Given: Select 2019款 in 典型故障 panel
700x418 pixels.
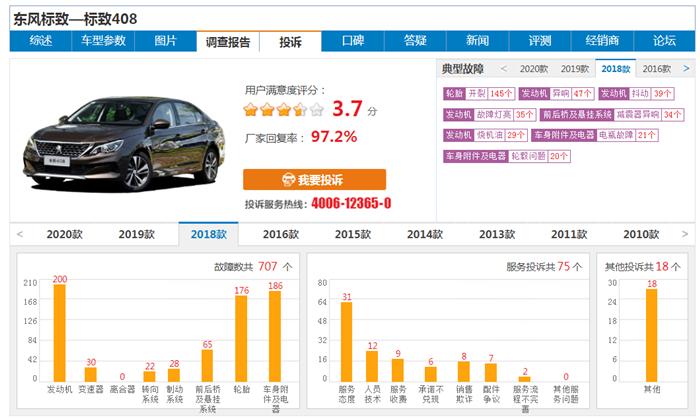Looking at the screenshot, I should click(x=575, y=69).
